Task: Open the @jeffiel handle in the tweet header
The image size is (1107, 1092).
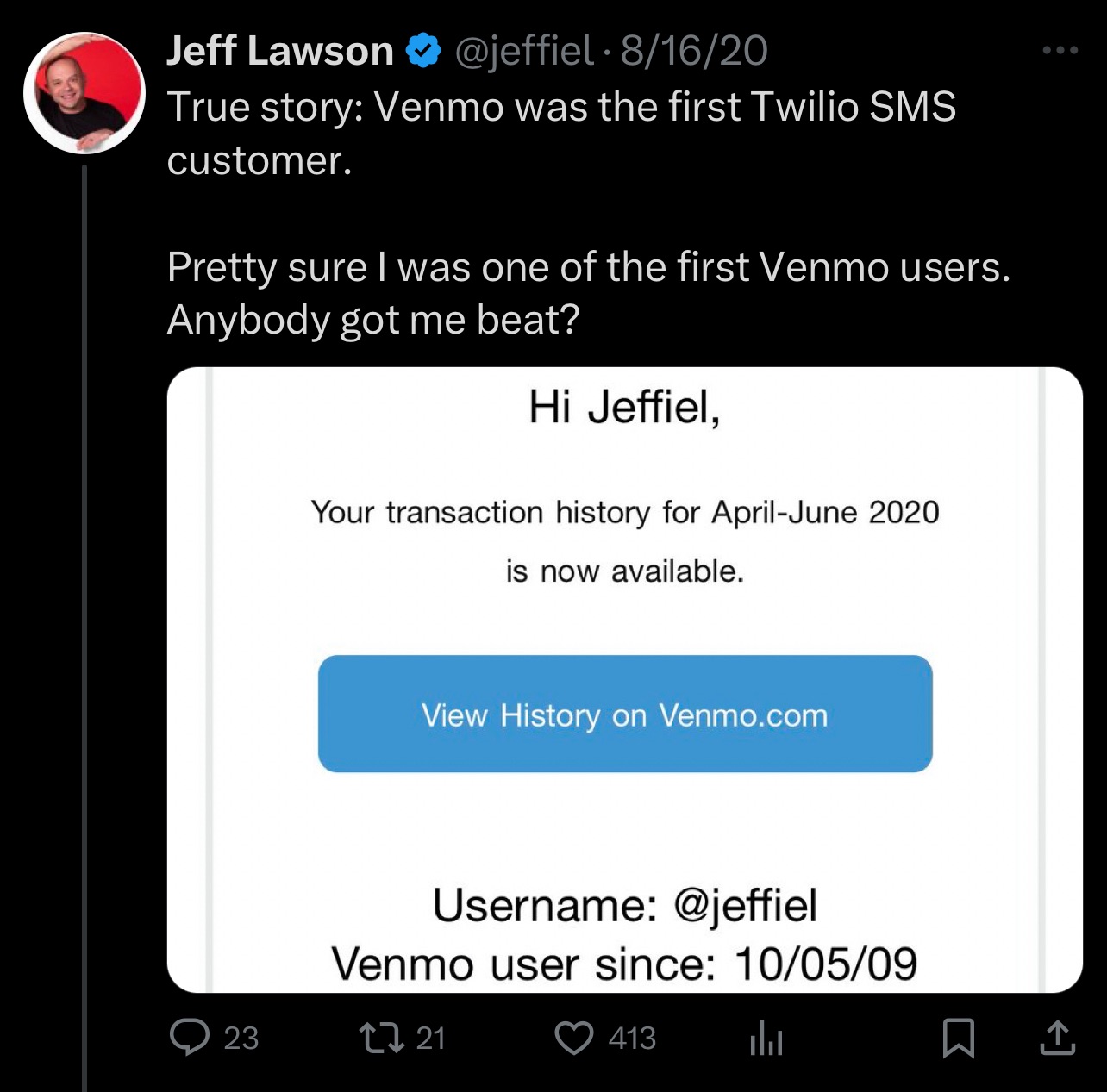Action: click(x=523, y=51)
